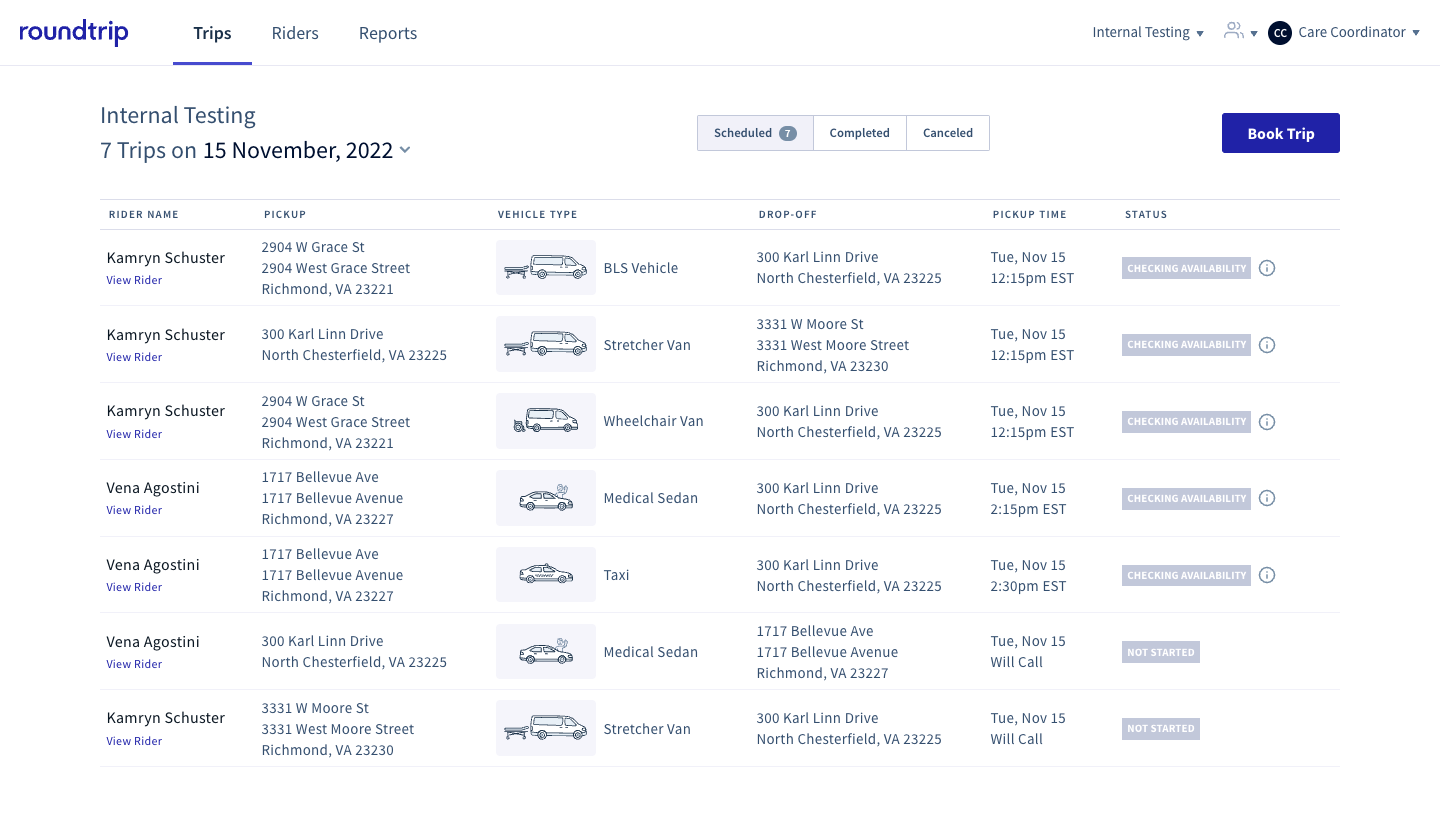View Rider for 2:15pm Medical Sedan trip

pyautogui.click(x=134, y=510)
